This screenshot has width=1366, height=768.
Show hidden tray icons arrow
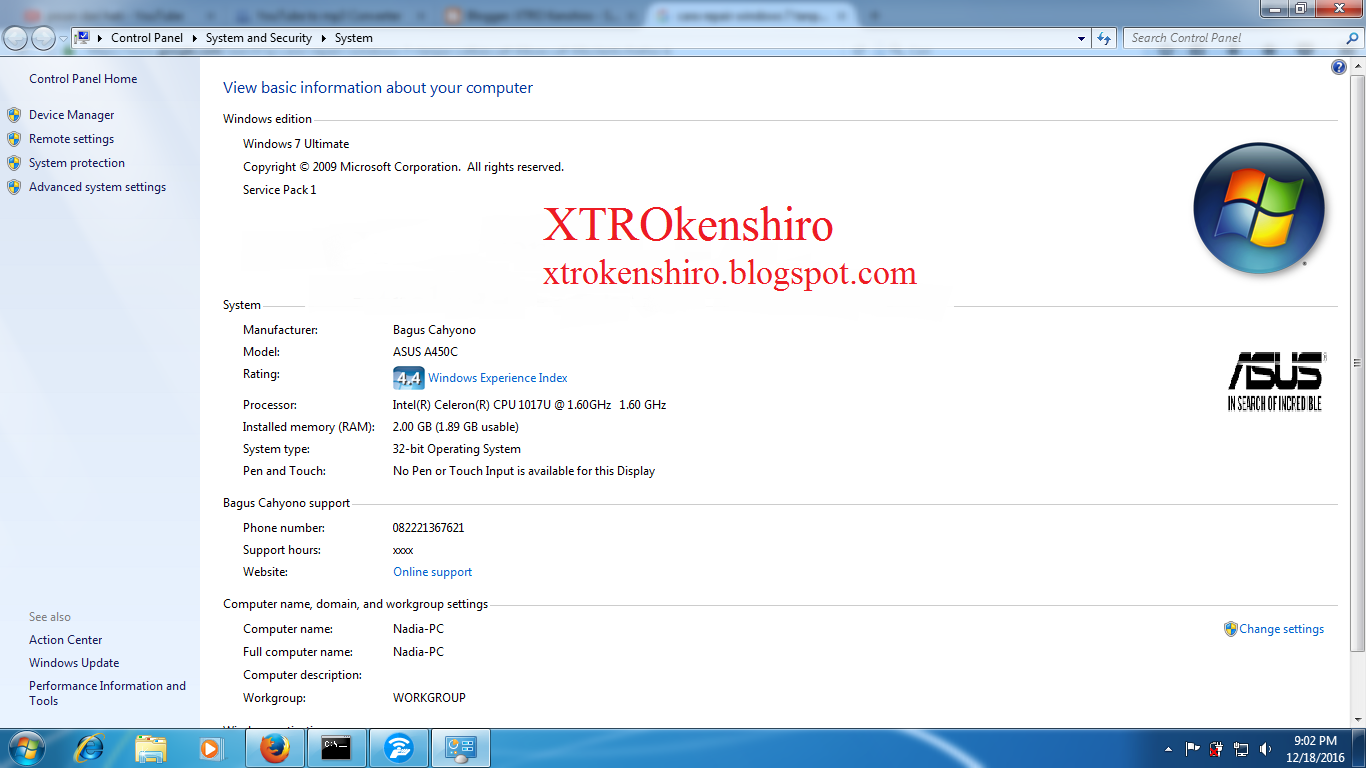pyautogui.click(x=1168, y=748)
